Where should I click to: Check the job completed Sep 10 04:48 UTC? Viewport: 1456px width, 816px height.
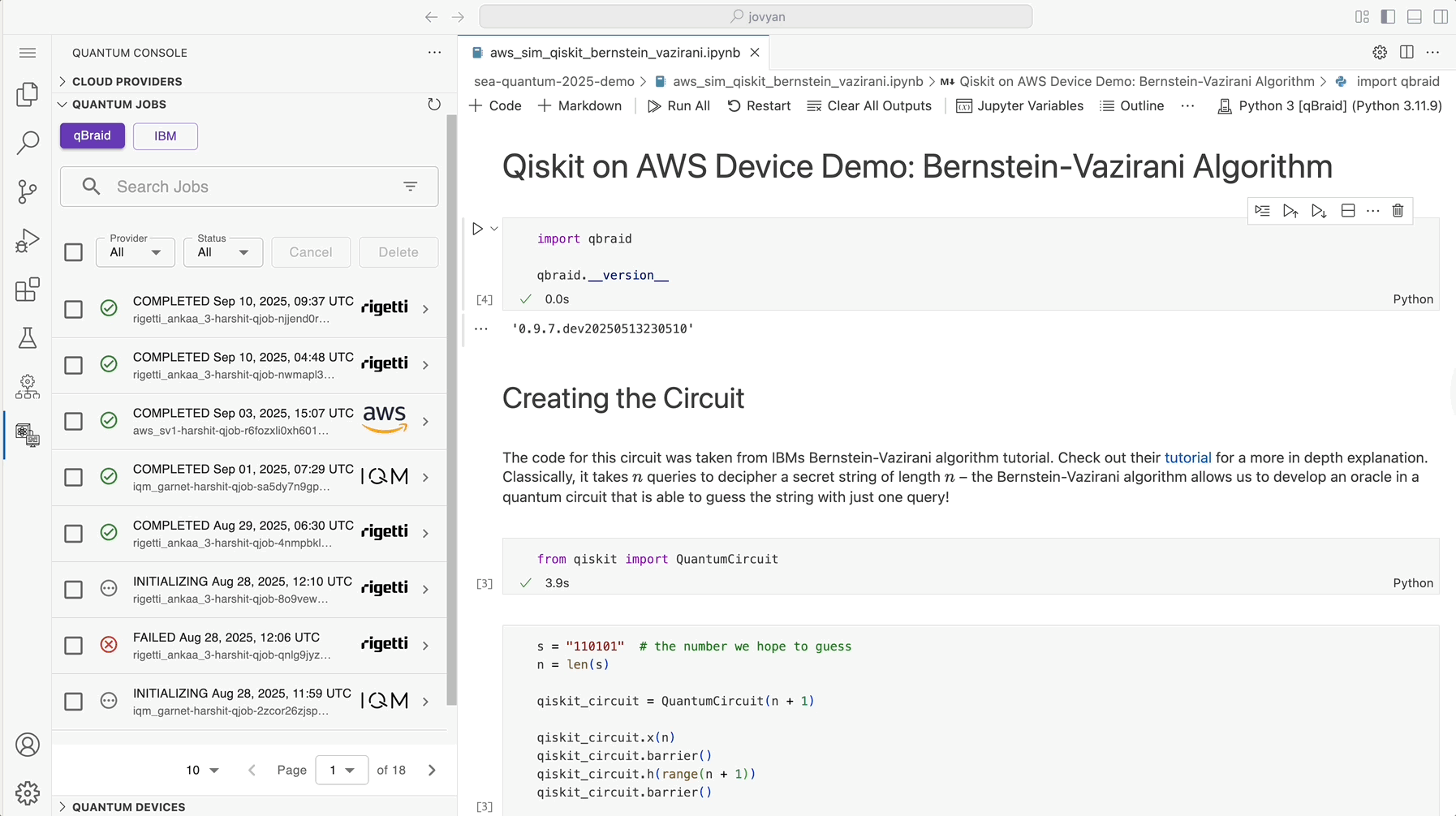(x=74, y=365)
